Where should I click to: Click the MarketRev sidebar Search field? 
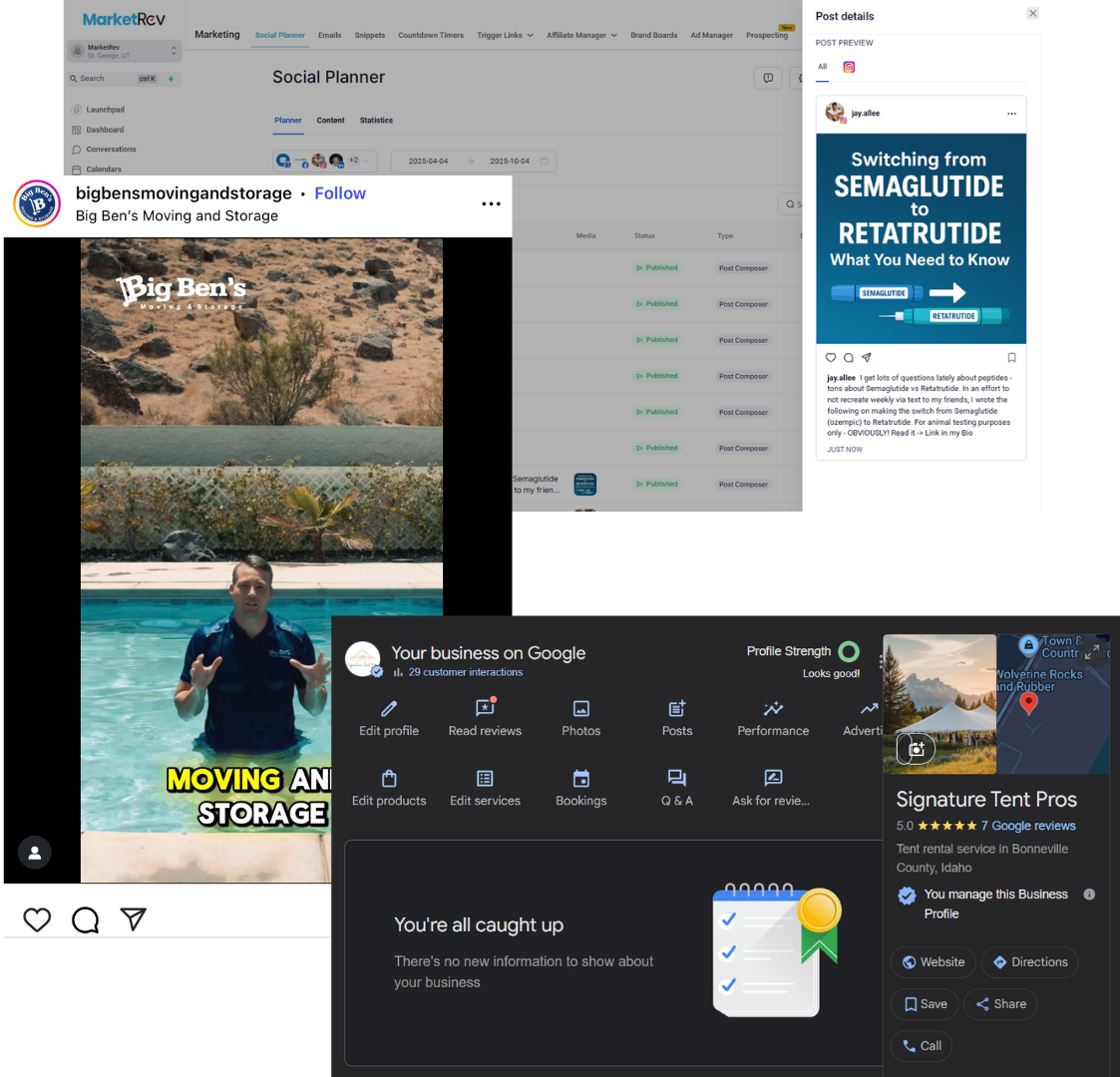125,79
